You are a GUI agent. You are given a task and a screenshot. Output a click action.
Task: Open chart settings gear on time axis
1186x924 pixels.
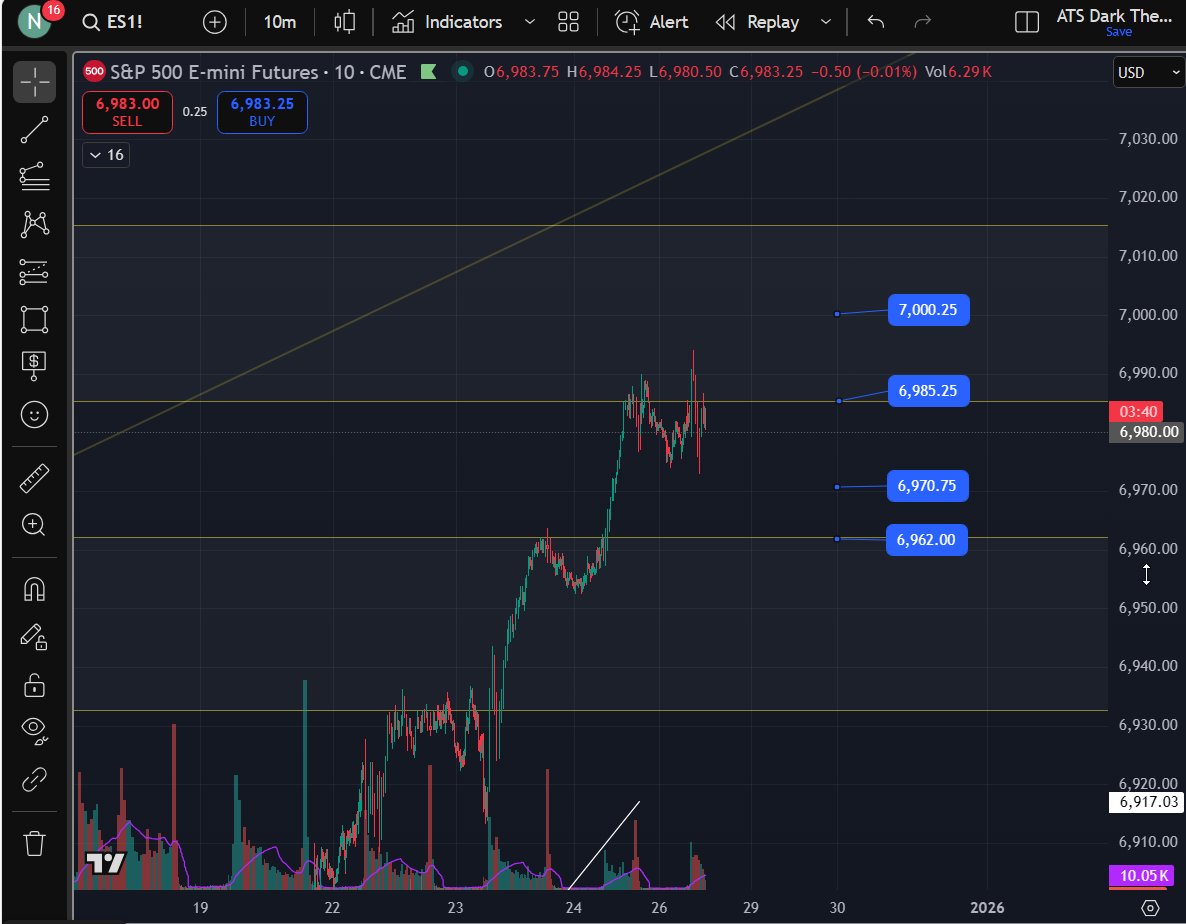click(1150, 907)
